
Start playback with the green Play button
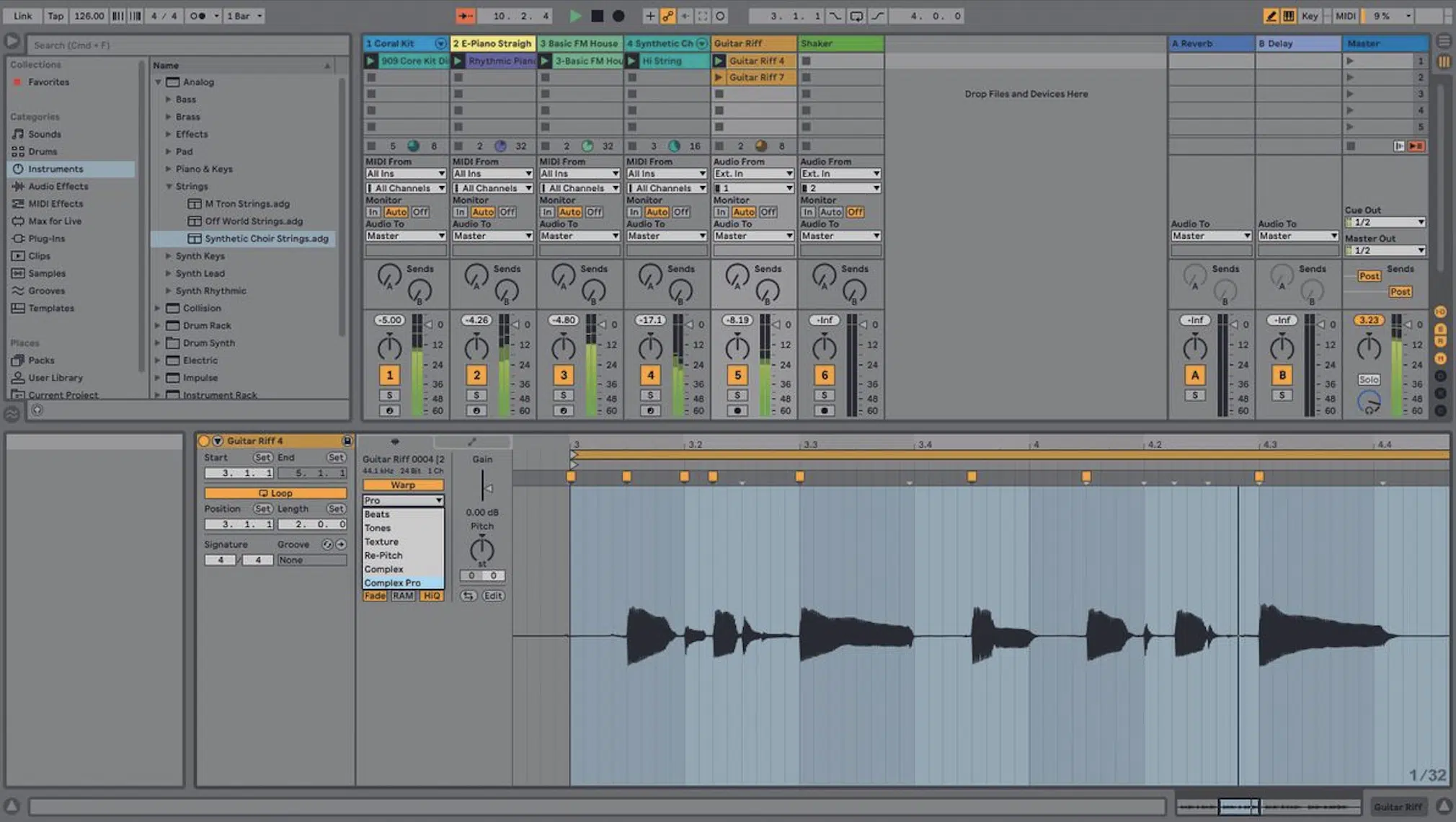[575, 16]
